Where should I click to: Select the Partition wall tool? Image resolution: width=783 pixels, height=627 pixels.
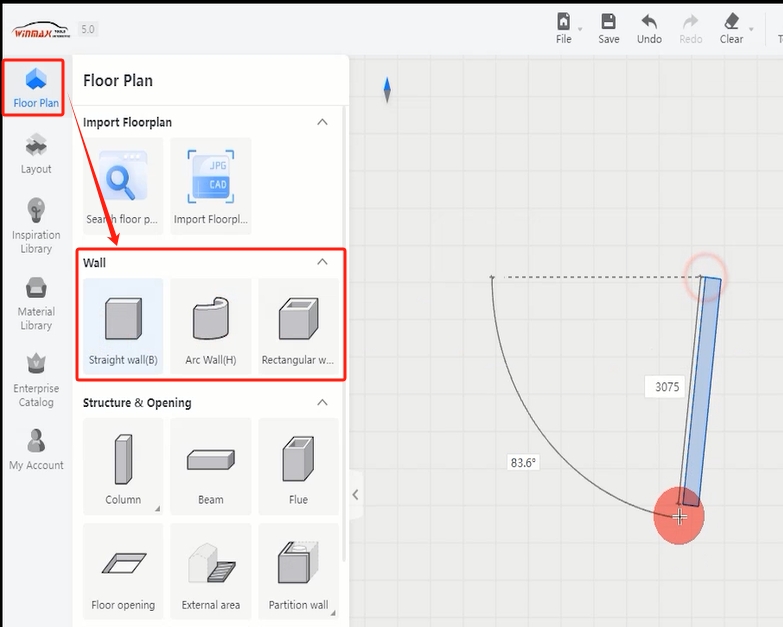click(298, 571)
